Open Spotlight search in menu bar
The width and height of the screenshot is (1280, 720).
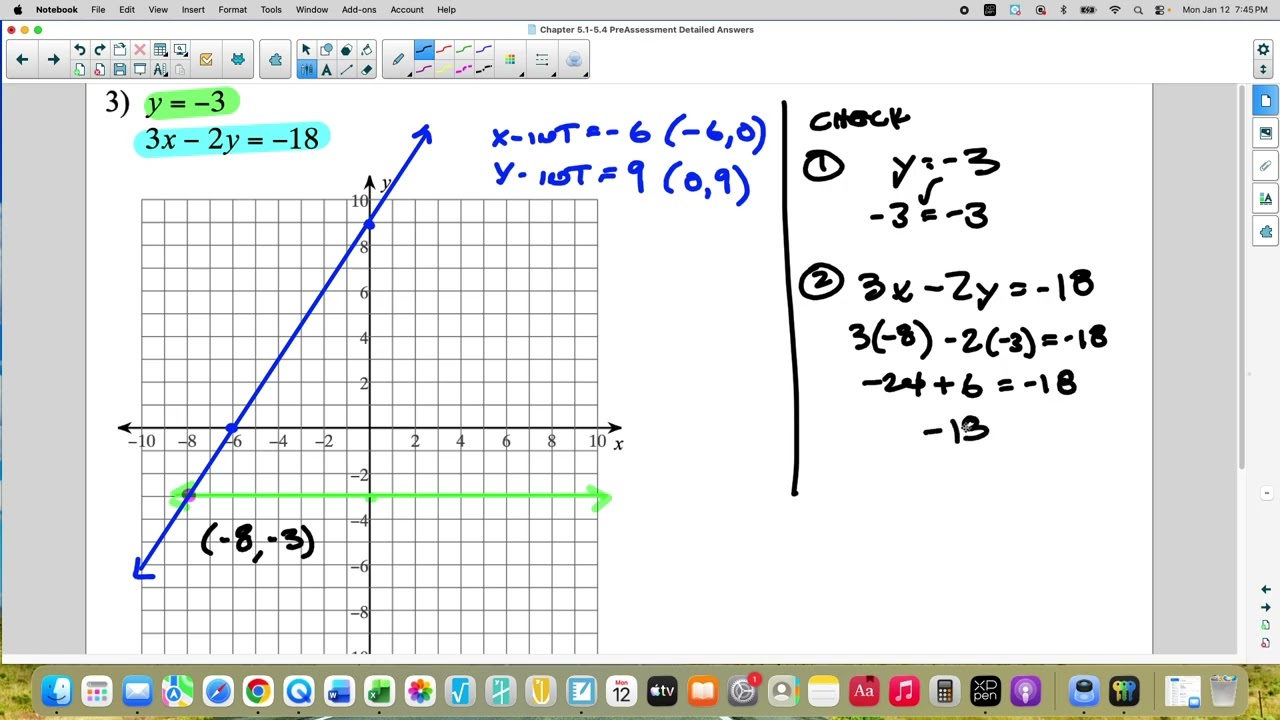[x=1138, y=10]
